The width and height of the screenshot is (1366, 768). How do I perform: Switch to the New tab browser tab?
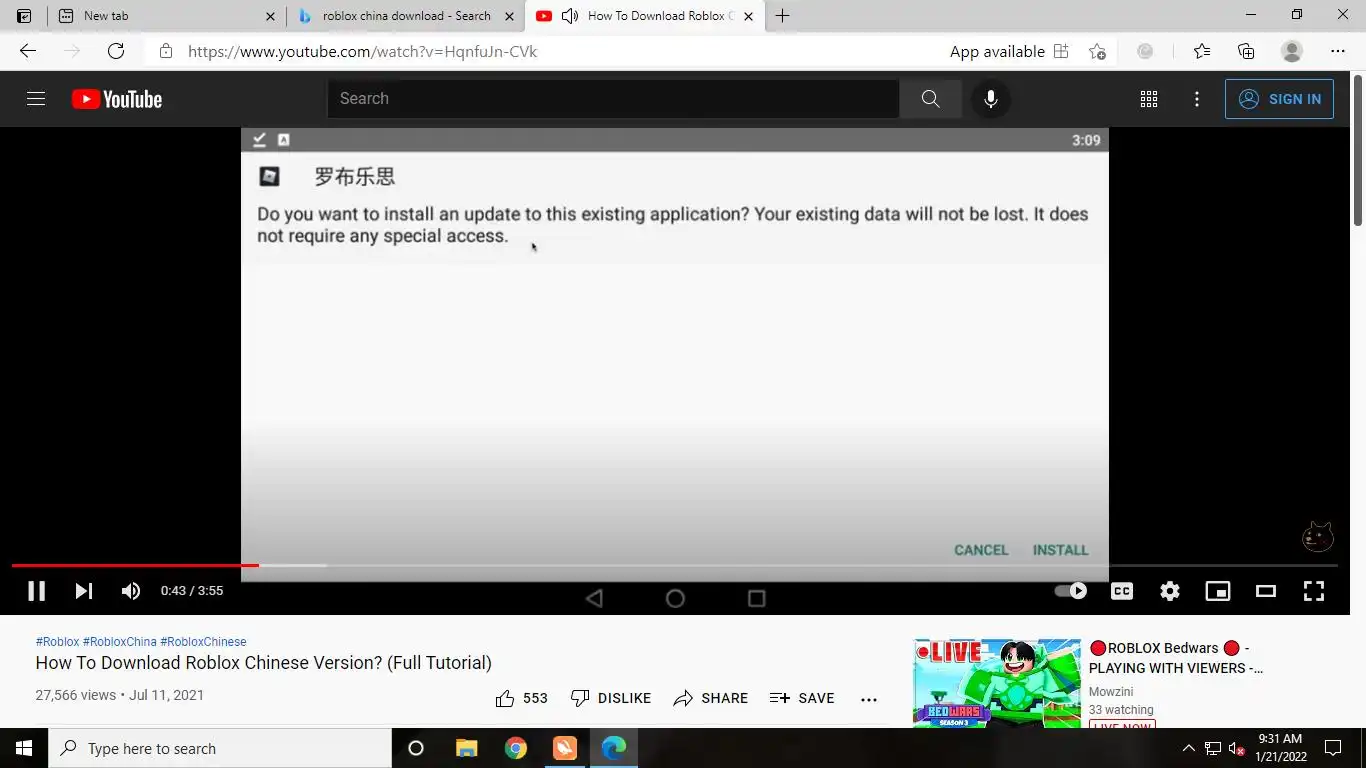click(x=165, y=16)
